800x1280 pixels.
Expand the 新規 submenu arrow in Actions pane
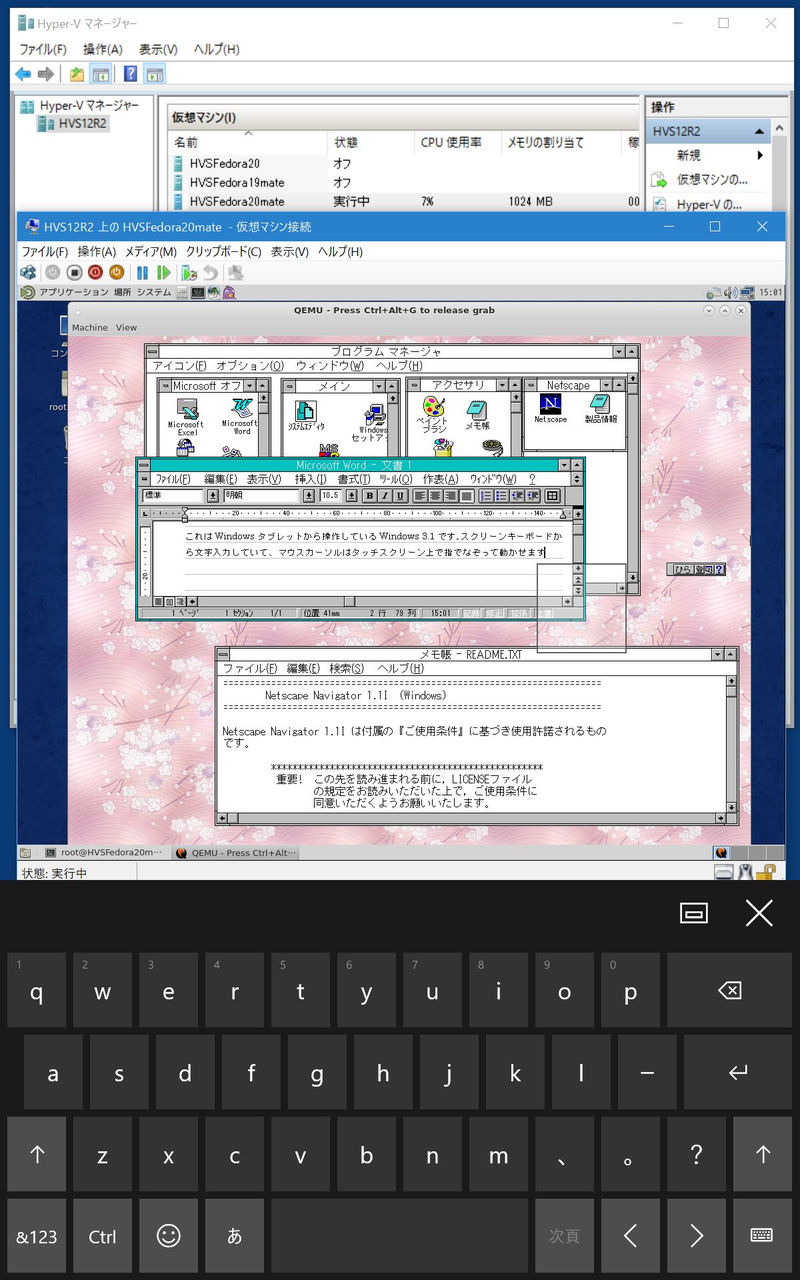coord(760,155)
